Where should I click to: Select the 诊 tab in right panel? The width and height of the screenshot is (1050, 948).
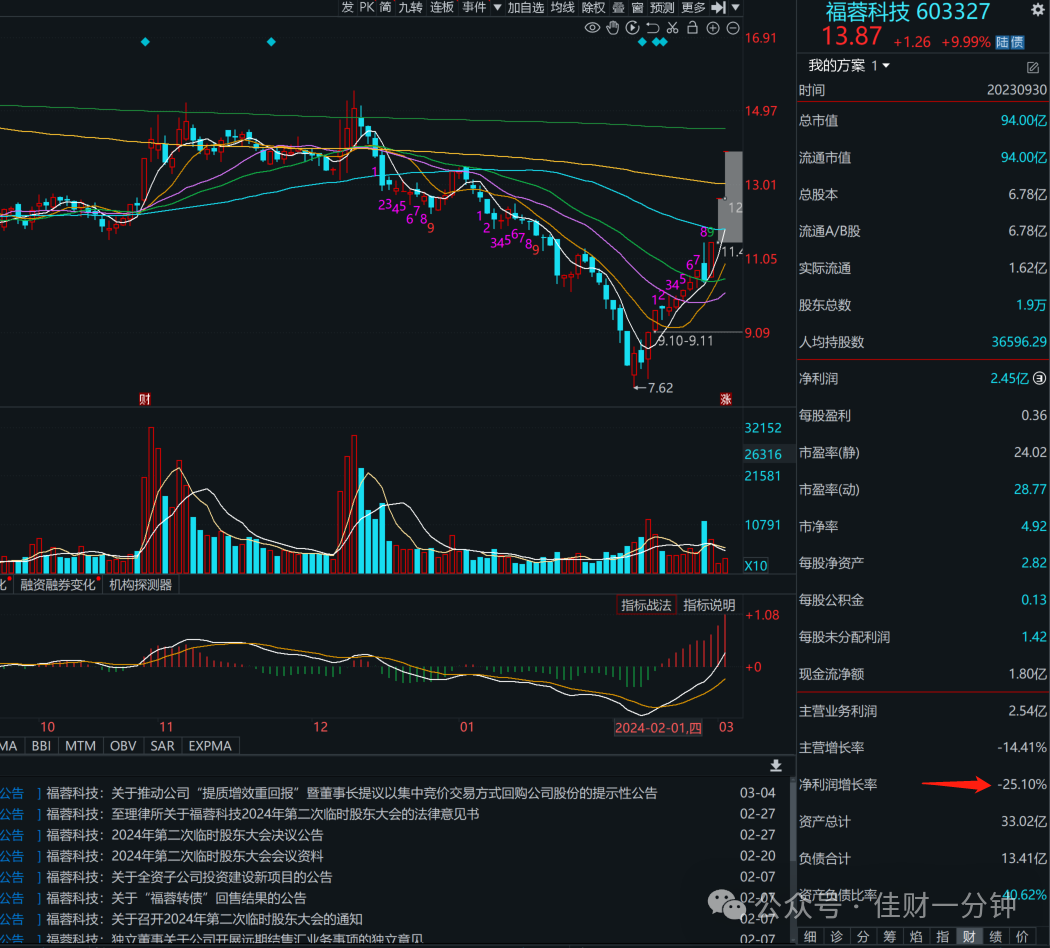836,937
